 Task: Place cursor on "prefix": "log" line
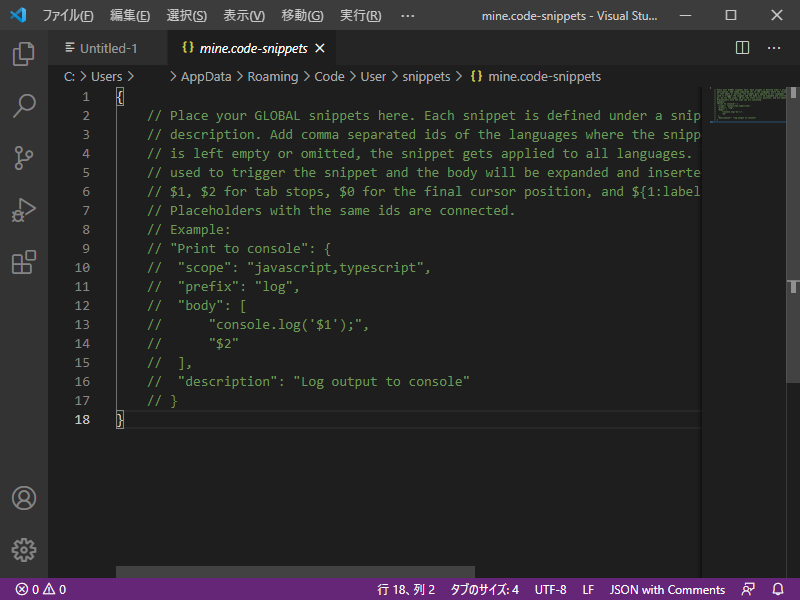pos(223,287)
